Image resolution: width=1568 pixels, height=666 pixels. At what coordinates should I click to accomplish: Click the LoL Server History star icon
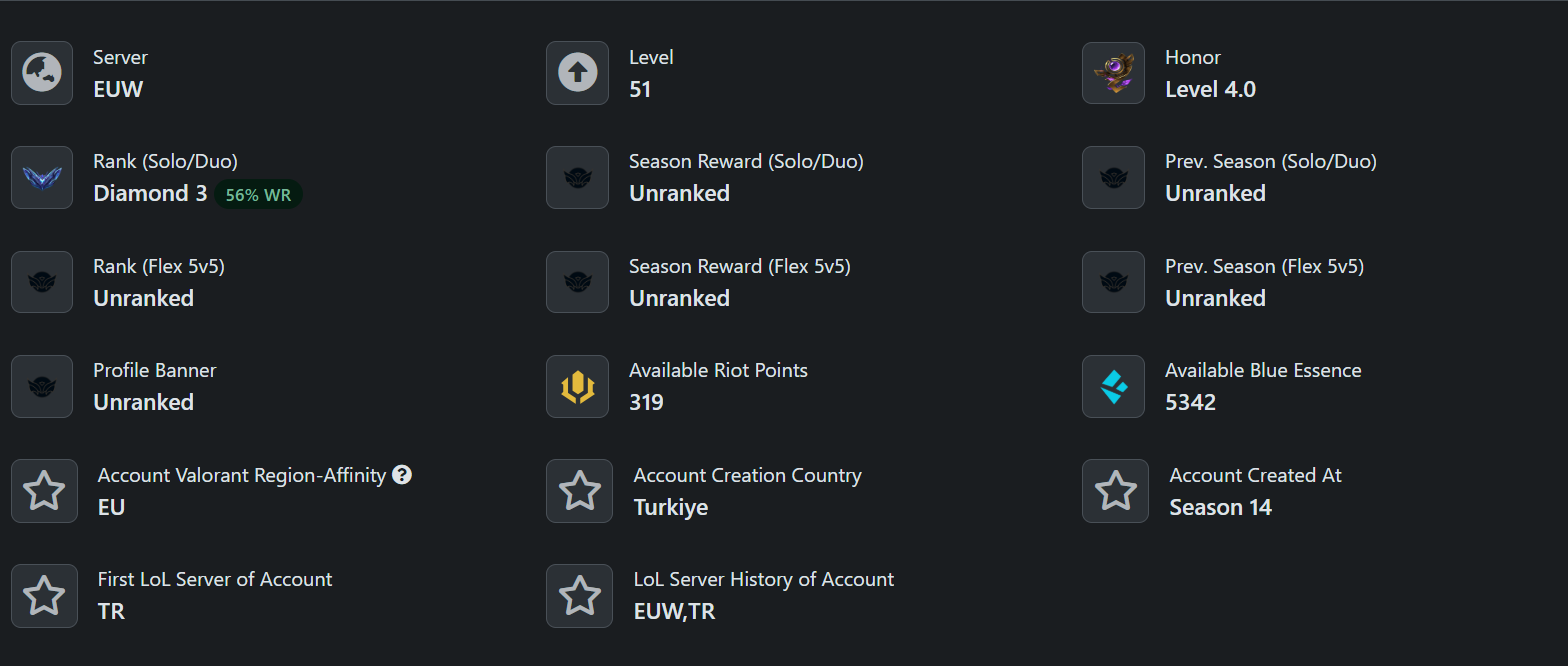click(579, 596)
